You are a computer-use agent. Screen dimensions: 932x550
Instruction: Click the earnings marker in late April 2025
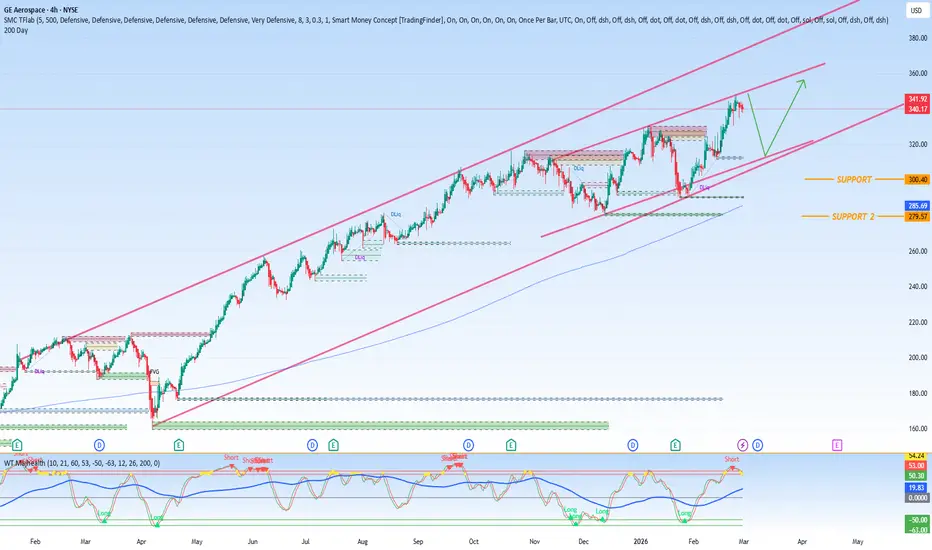pos(178,445)
